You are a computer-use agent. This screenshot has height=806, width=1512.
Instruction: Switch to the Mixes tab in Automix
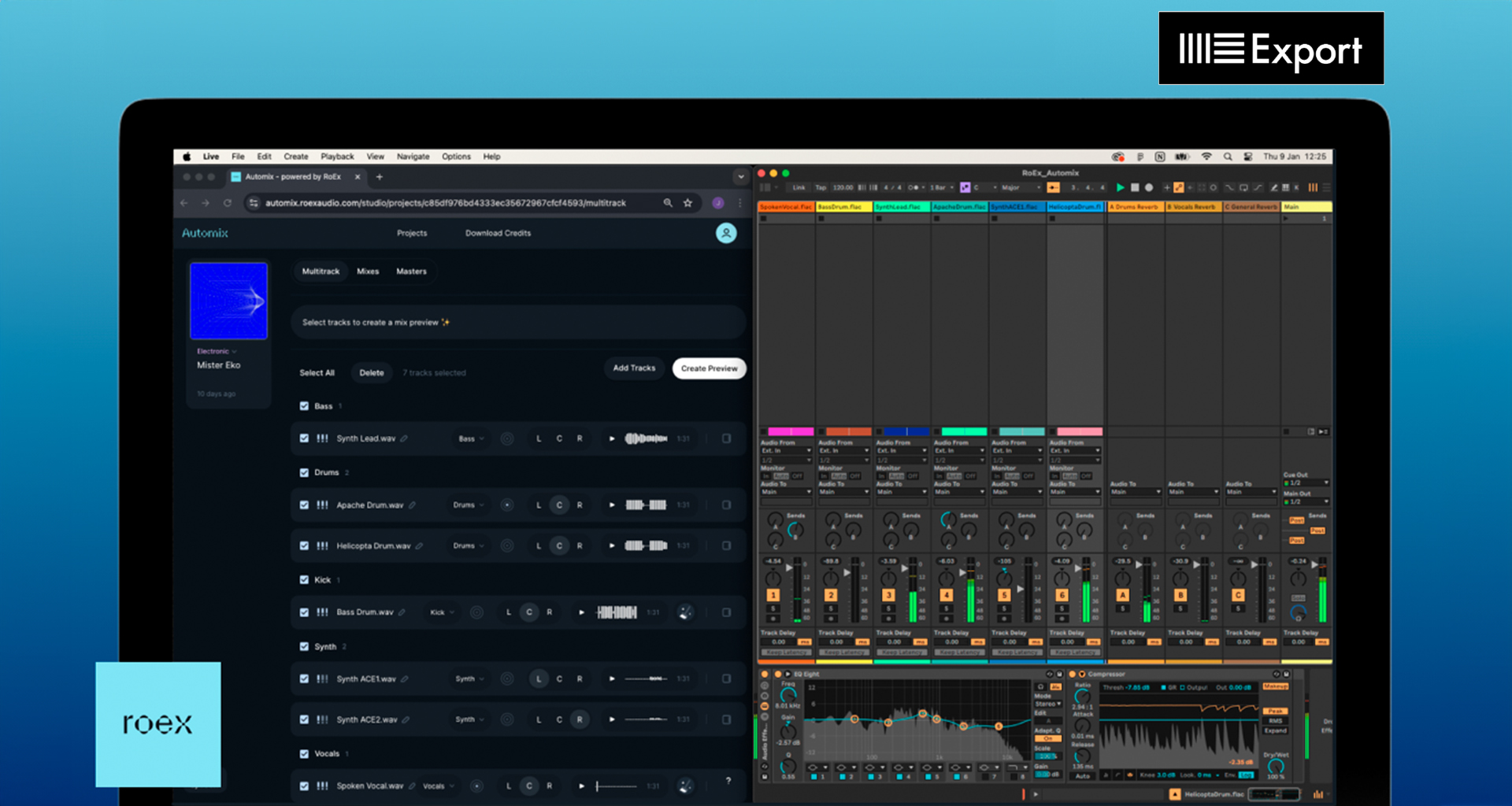[x=368, y=272]
